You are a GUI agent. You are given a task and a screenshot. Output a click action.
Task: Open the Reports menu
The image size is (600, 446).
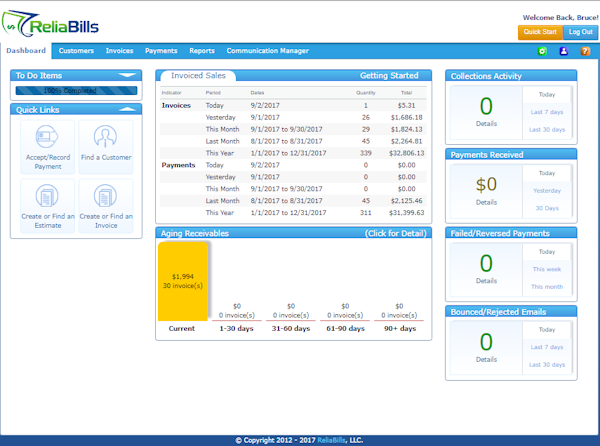[x=202, y=51]
